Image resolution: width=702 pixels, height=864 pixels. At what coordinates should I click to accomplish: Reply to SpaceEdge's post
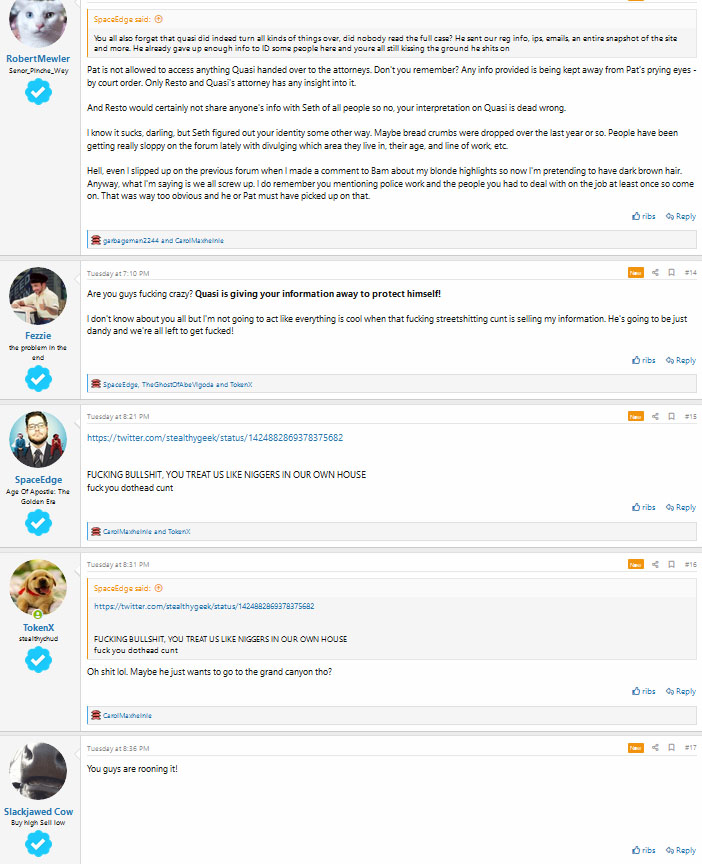(681, 507)
